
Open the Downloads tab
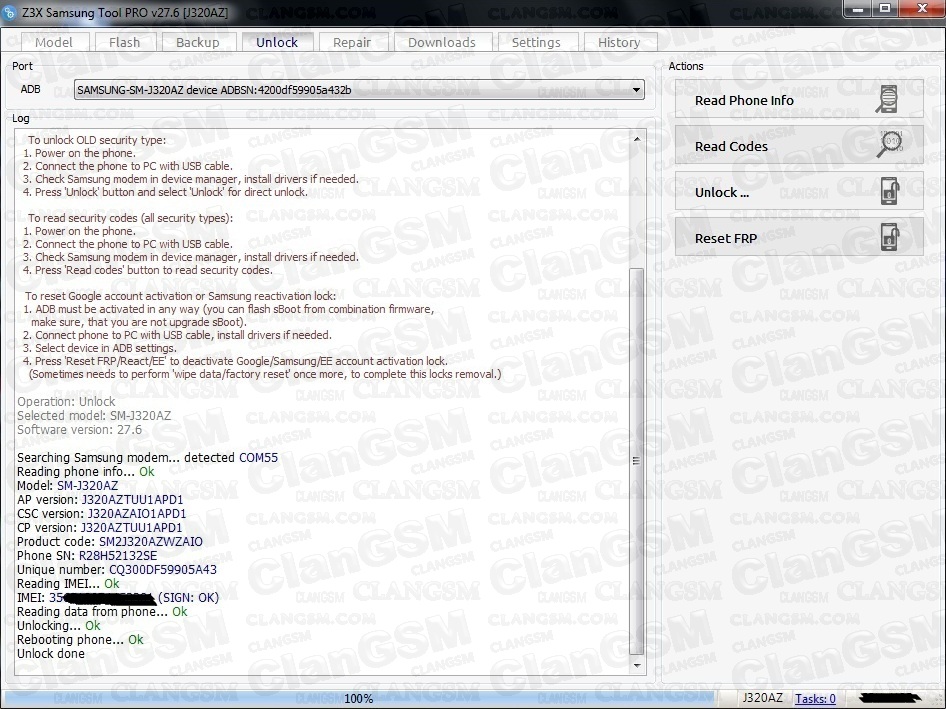442,42
